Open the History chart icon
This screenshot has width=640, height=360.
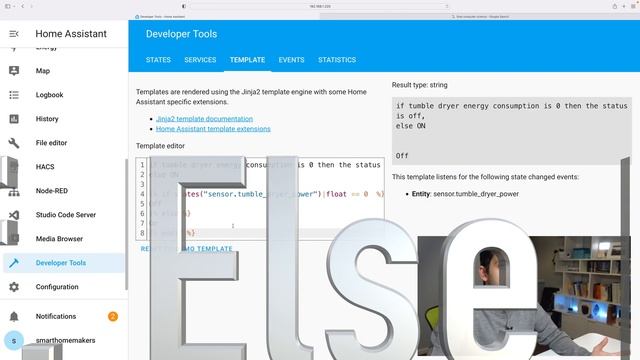(14, 119)
